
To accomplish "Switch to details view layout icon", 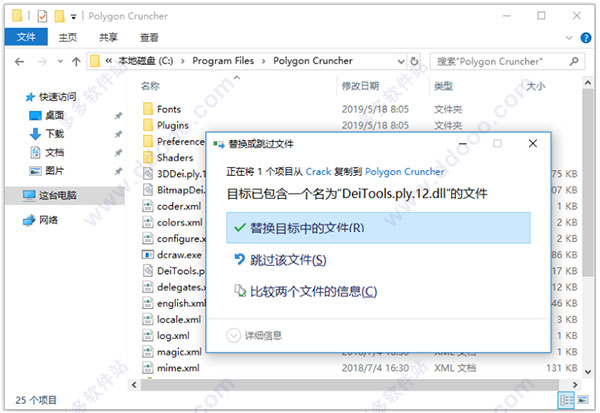I will tap(566, 400).
